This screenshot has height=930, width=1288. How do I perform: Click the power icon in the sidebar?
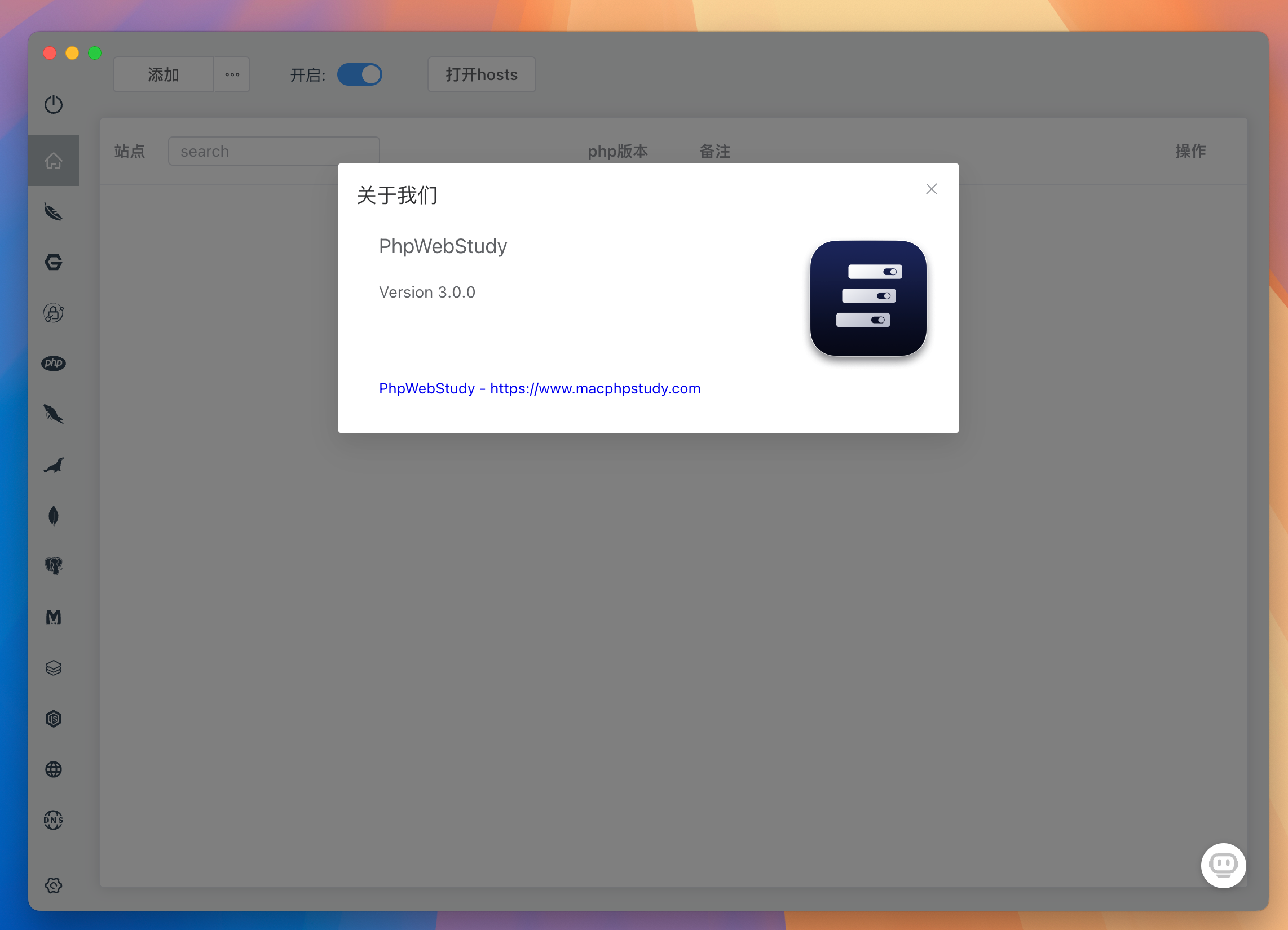(x=54, y=104)
